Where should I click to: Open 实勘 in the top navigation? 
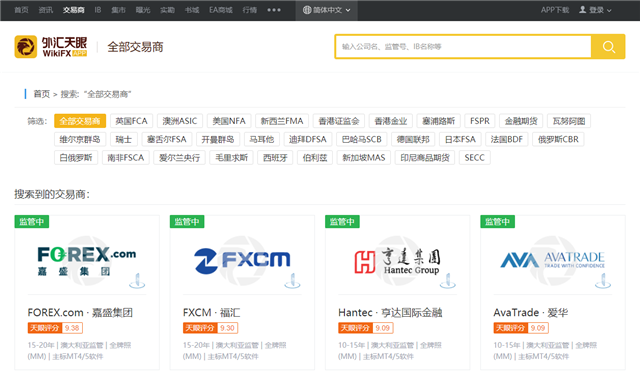click(x=167, y=10)
